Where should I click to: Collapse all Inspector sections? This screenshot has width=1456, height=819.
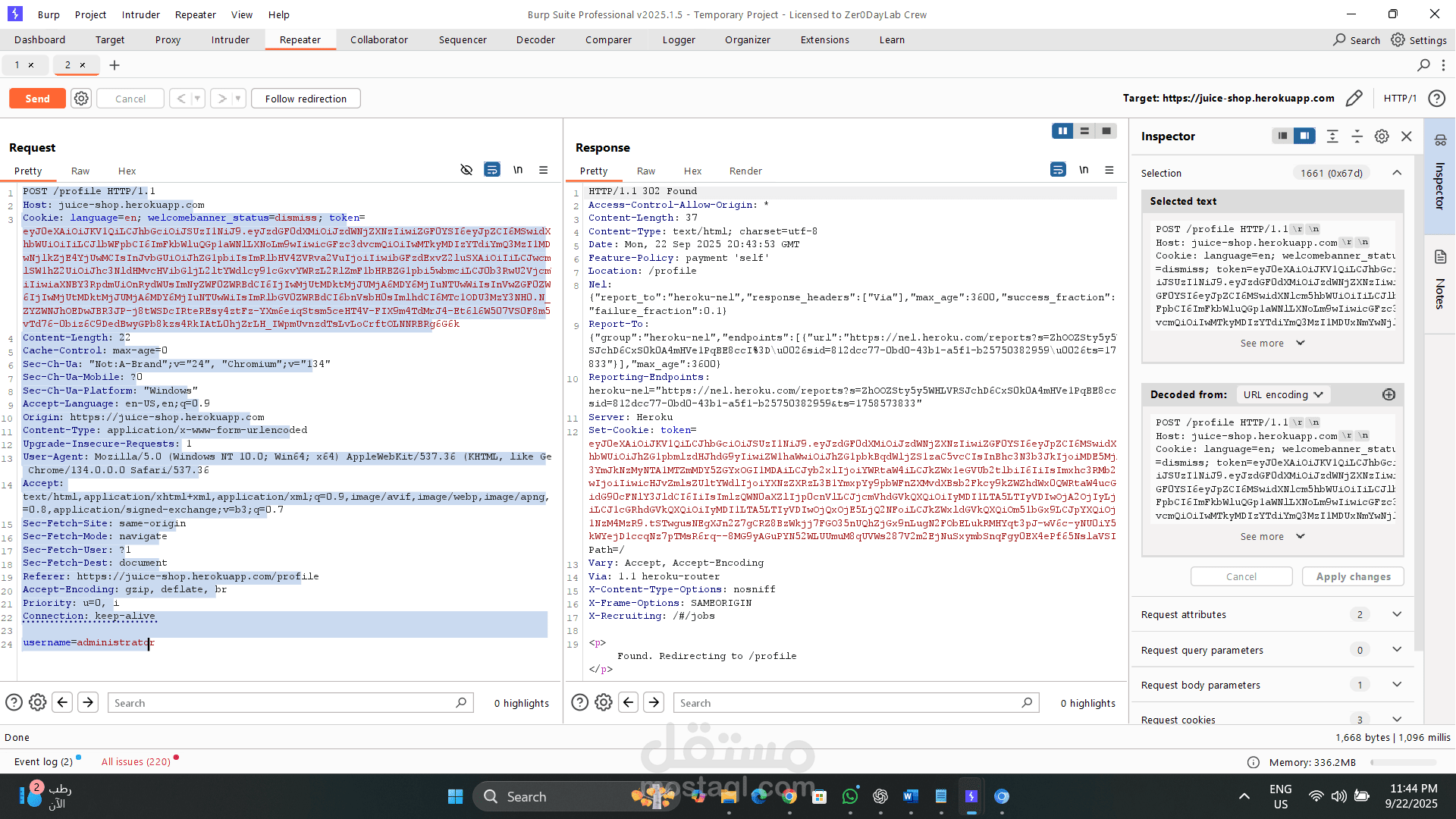point(1357,136)
